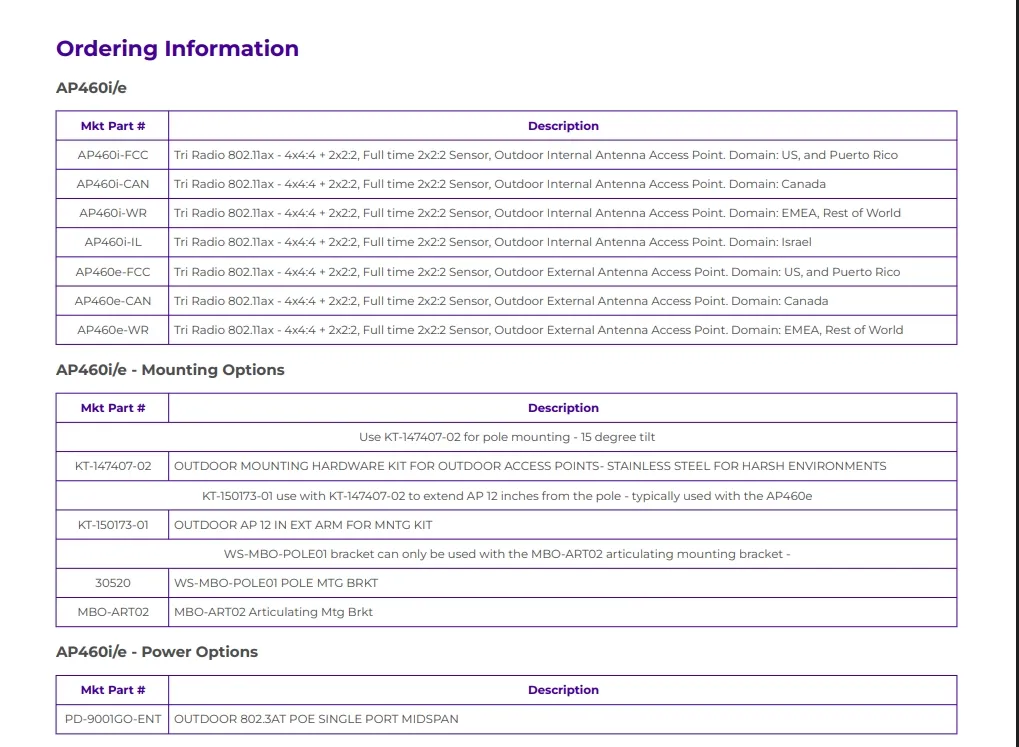The width and height of the screenshot is (1019, 747).
Task: Click the KT-147407-02 part number cell
Action: pos(112,466)
